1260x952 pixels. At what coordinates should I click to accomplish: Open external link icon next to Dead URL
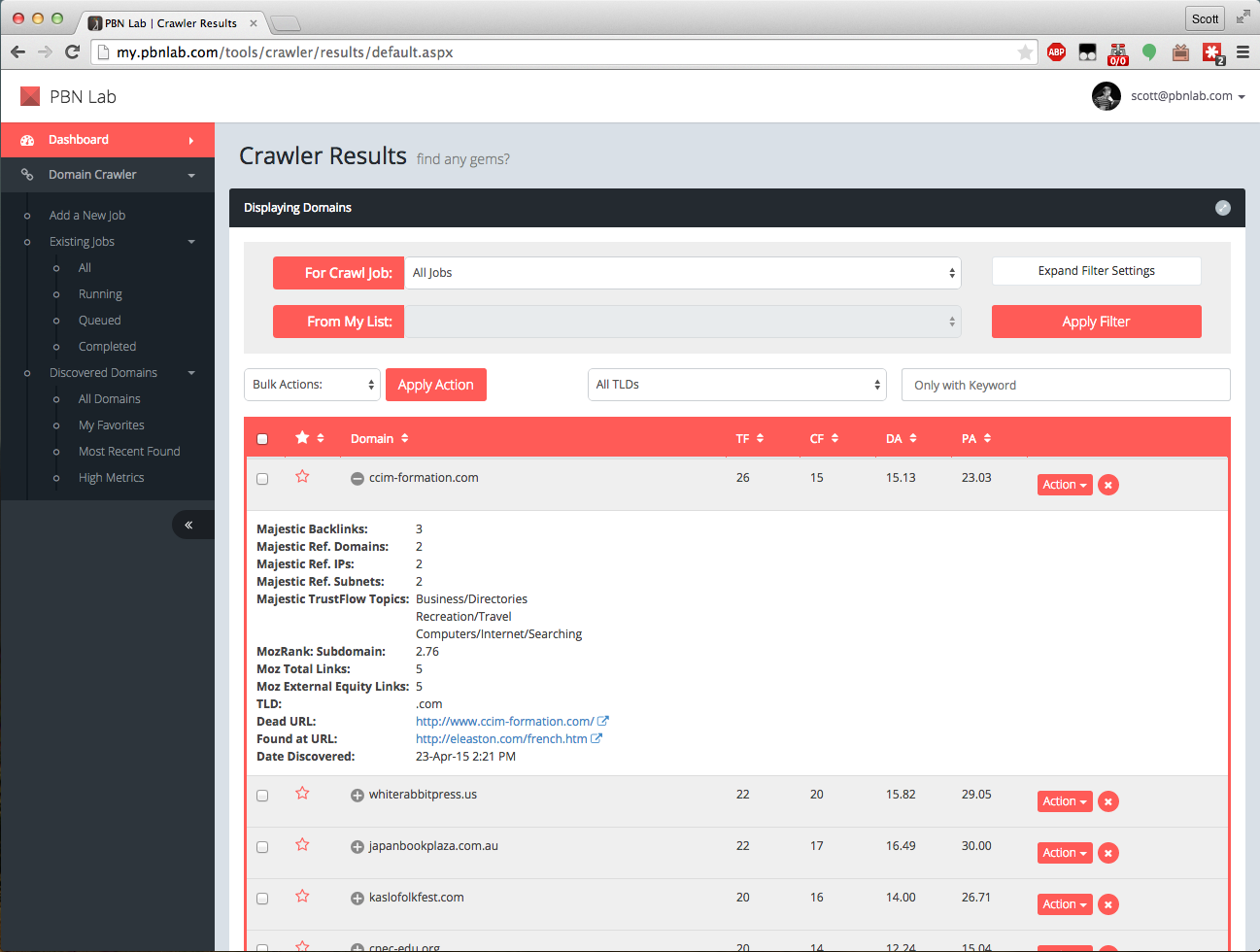click(x=603, y=721)
